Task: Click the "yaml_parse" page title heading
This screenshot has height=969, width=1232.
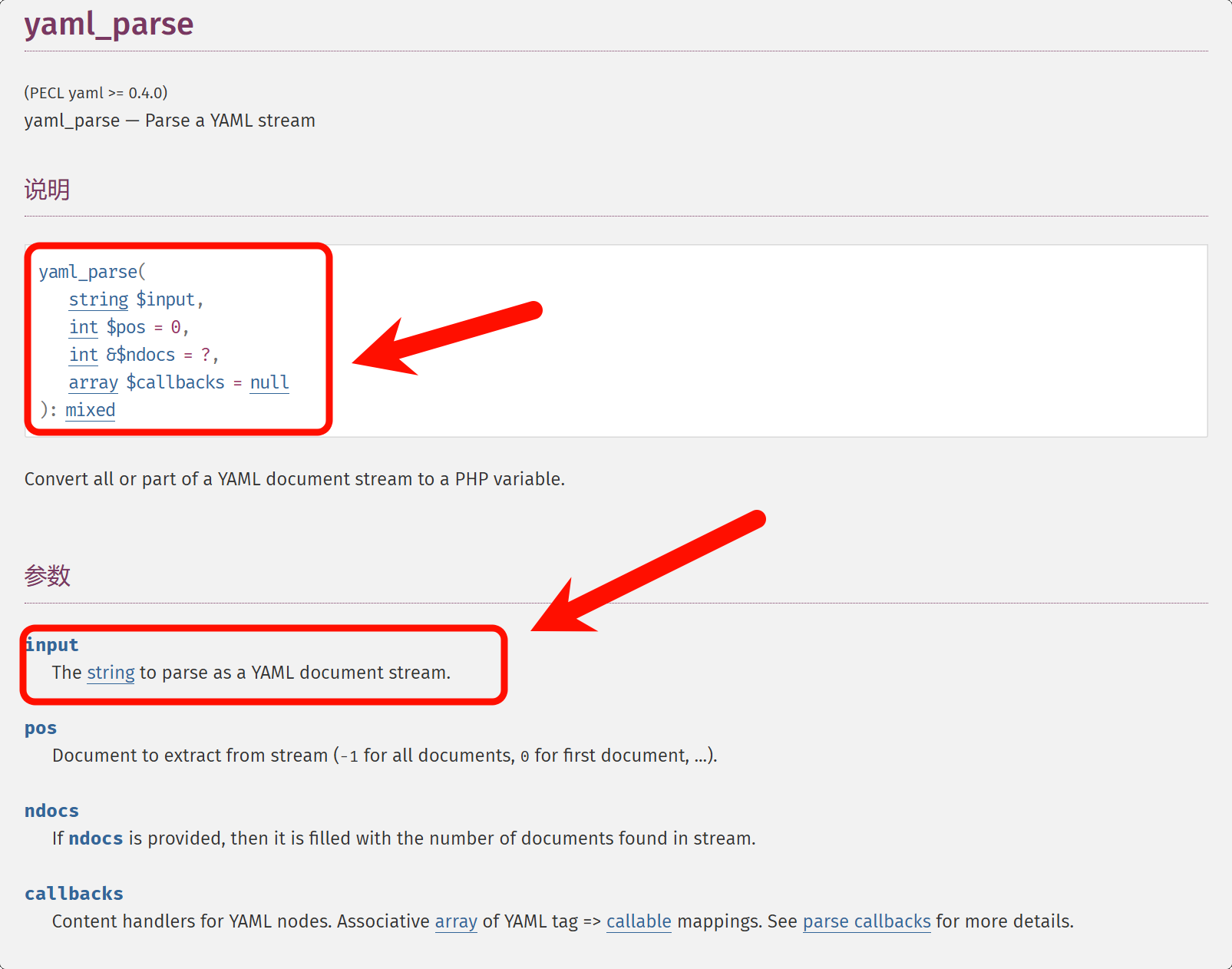Action: [109, 25]
